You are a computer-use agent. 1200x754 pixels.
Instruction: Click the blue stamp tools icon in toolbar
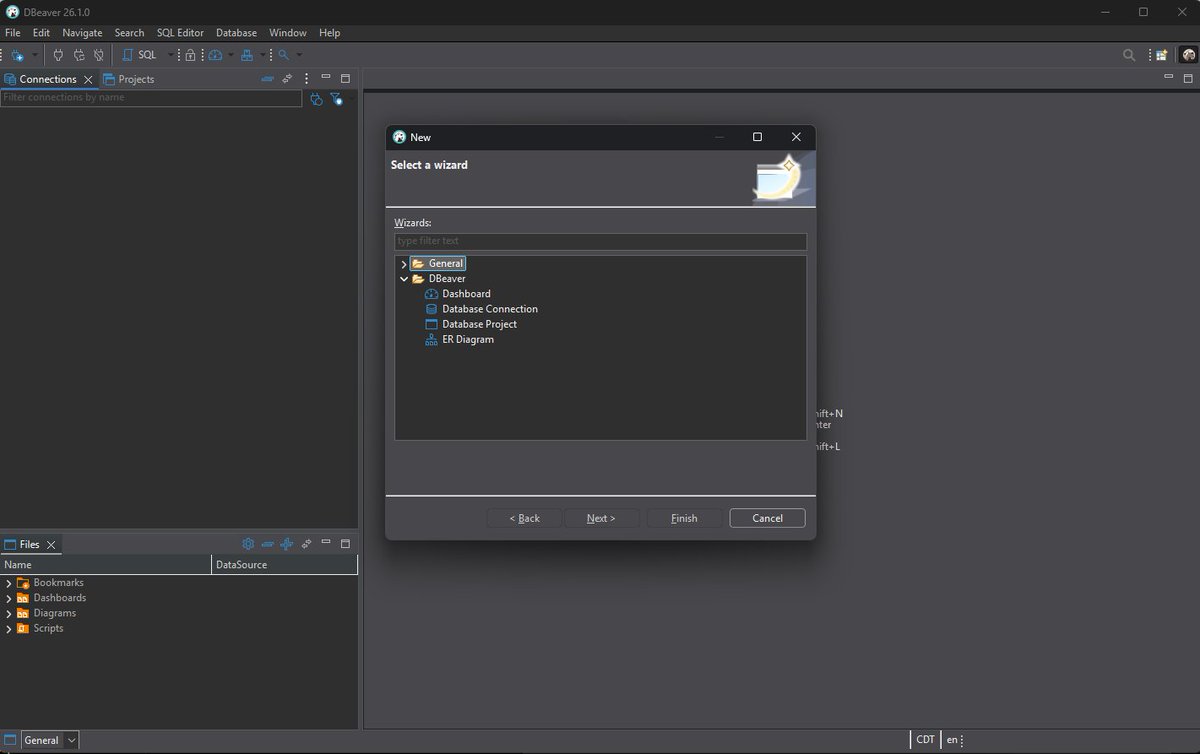pos(246,55)
